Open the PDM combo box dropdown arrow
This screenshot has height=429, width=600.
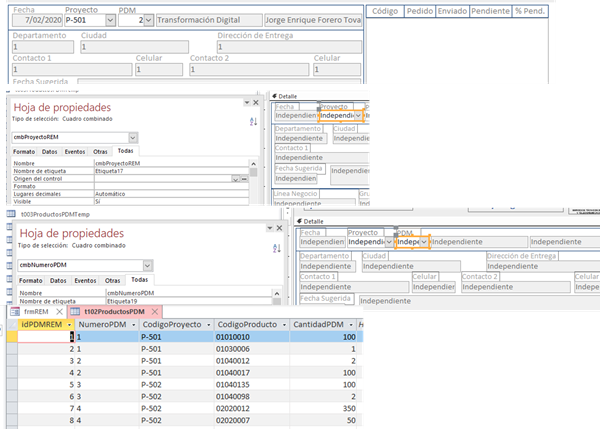[x=148, y=19]
